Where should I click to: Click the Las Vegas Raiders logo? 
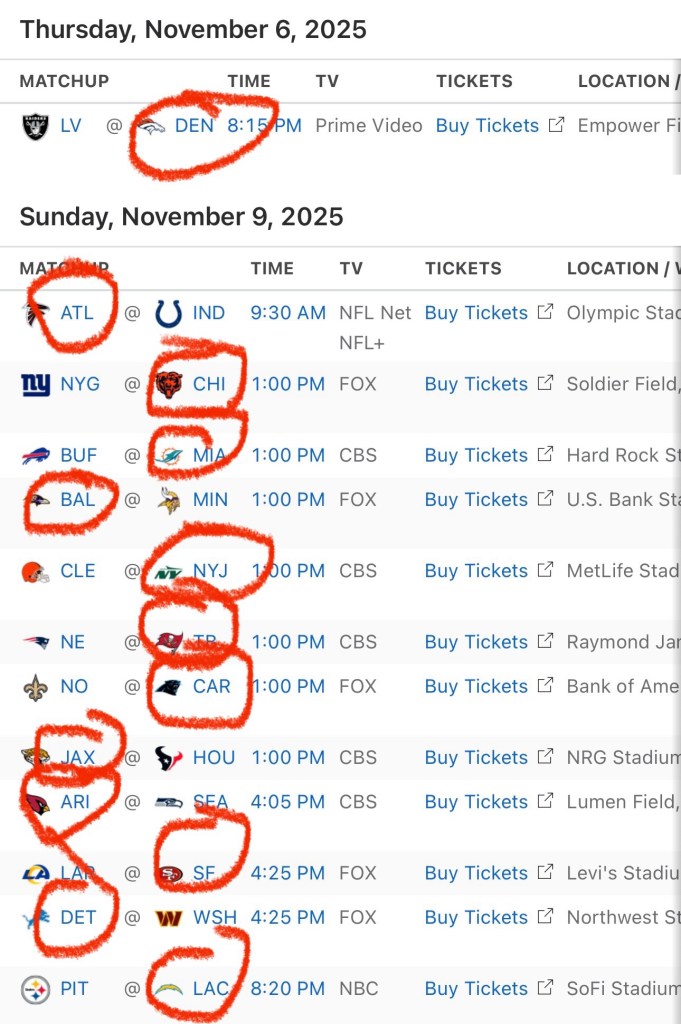[x=35, y=126]
